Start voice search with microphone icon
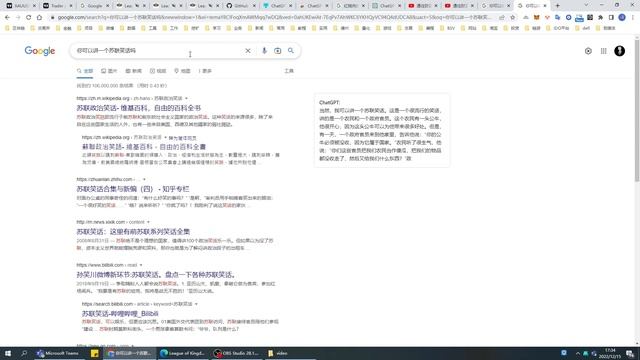The height and width of the screenshot is (360, 640). click(264, 51)
